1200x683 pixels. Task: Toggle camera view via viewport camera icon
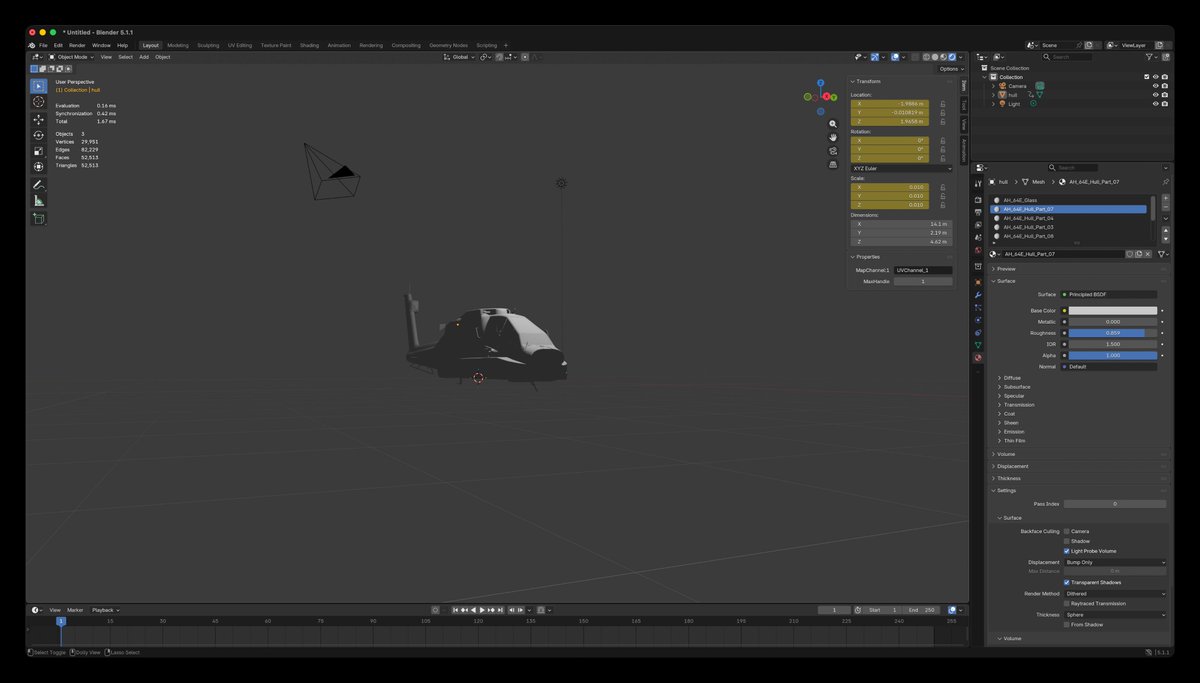(833, 151)
